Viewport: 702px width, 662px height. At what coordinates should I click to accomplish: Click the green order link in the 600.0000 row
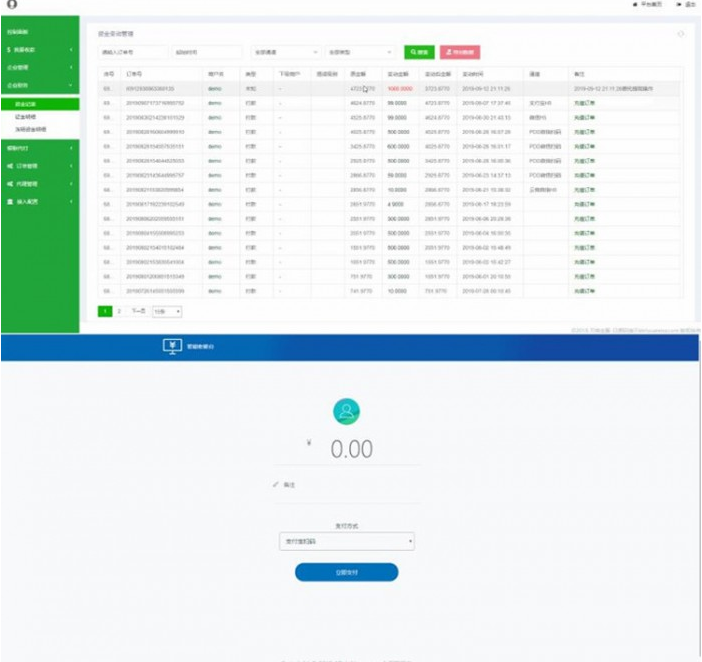[x=585, y=146]
